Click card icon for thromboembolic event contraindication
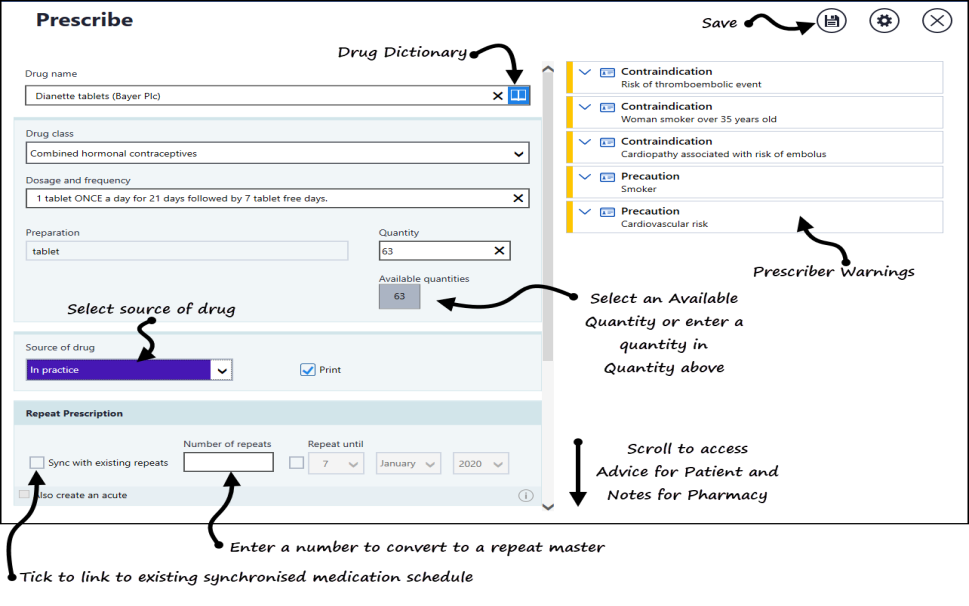The height and width of the screenshot is (606, 969). 607,73
